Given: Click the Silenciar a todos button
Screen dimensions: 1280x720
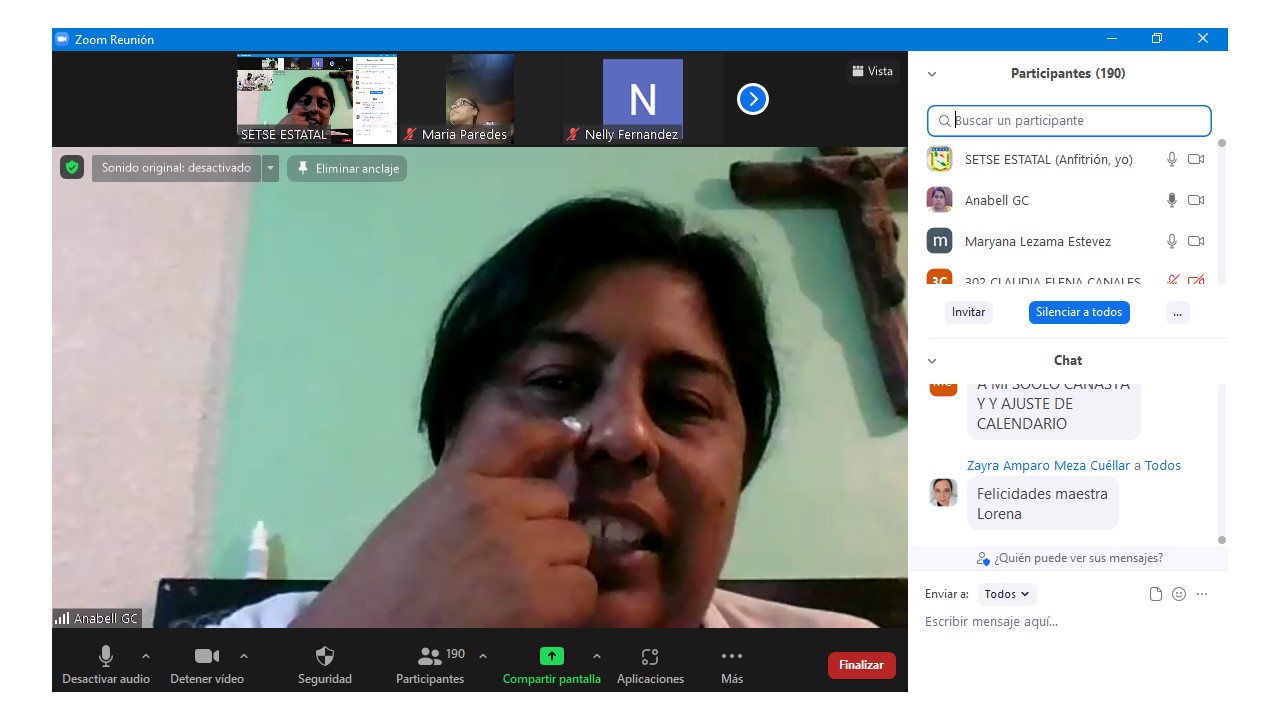Looking at the screenshot, I should tap(1079, 312).
